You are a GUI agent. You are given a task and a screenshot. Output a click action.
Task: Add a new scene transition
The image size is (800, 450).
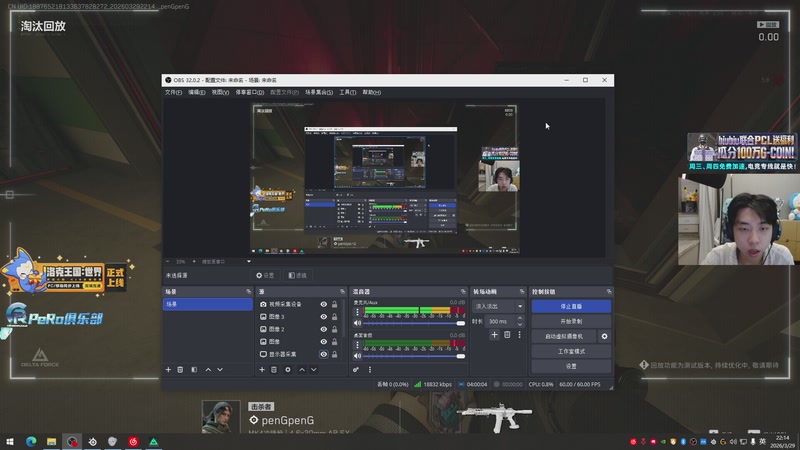point(494,335)
